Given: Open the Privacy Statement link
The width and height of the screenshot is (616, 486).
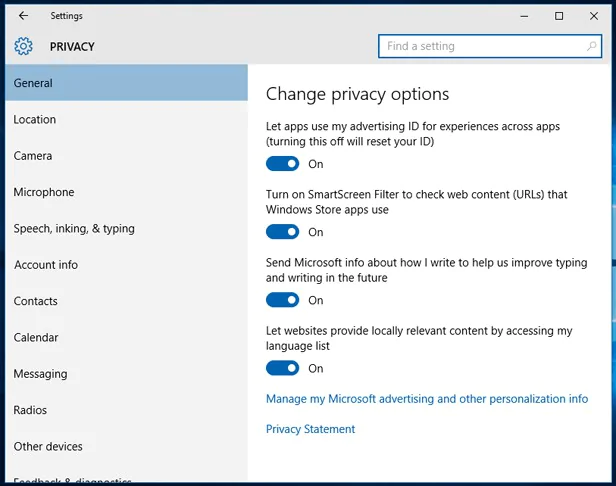Looking at the screenshot, I should click(310, 429).
